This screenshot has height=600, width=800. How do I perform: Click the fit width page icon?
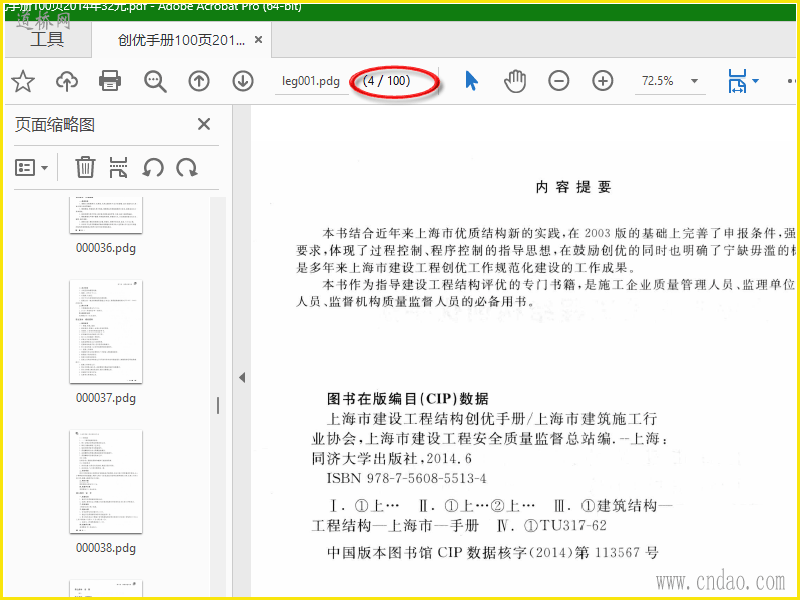pyautogui.click(x=737, y=81)
